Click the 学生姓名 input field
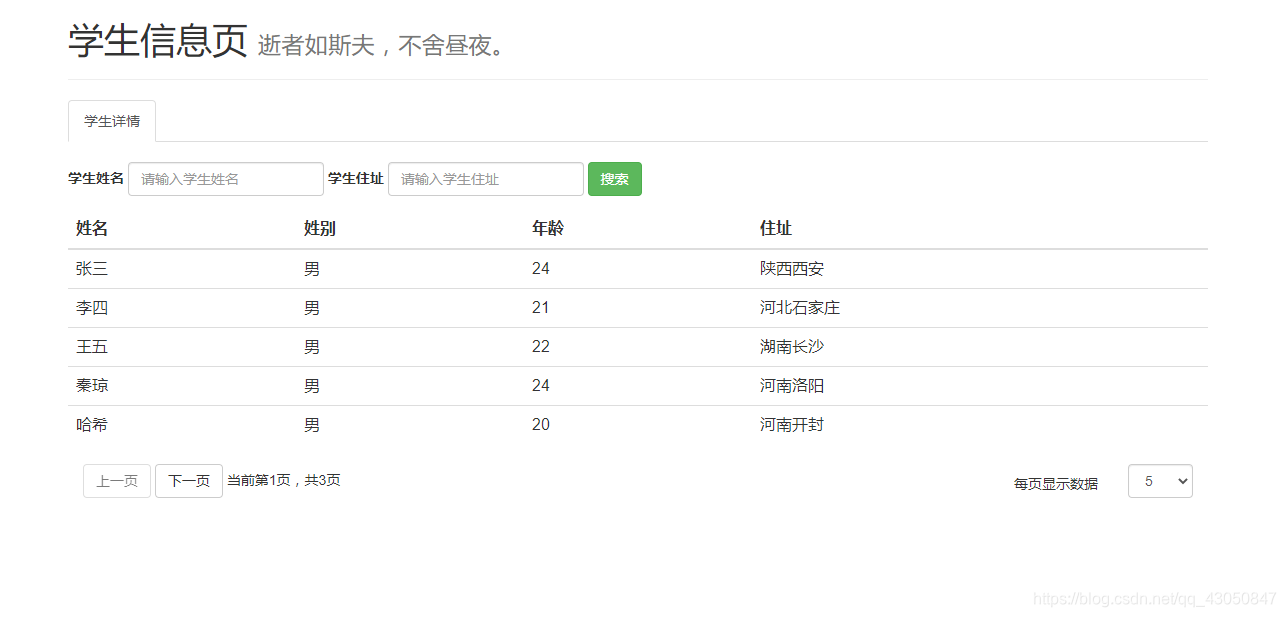 pos(226,179)
